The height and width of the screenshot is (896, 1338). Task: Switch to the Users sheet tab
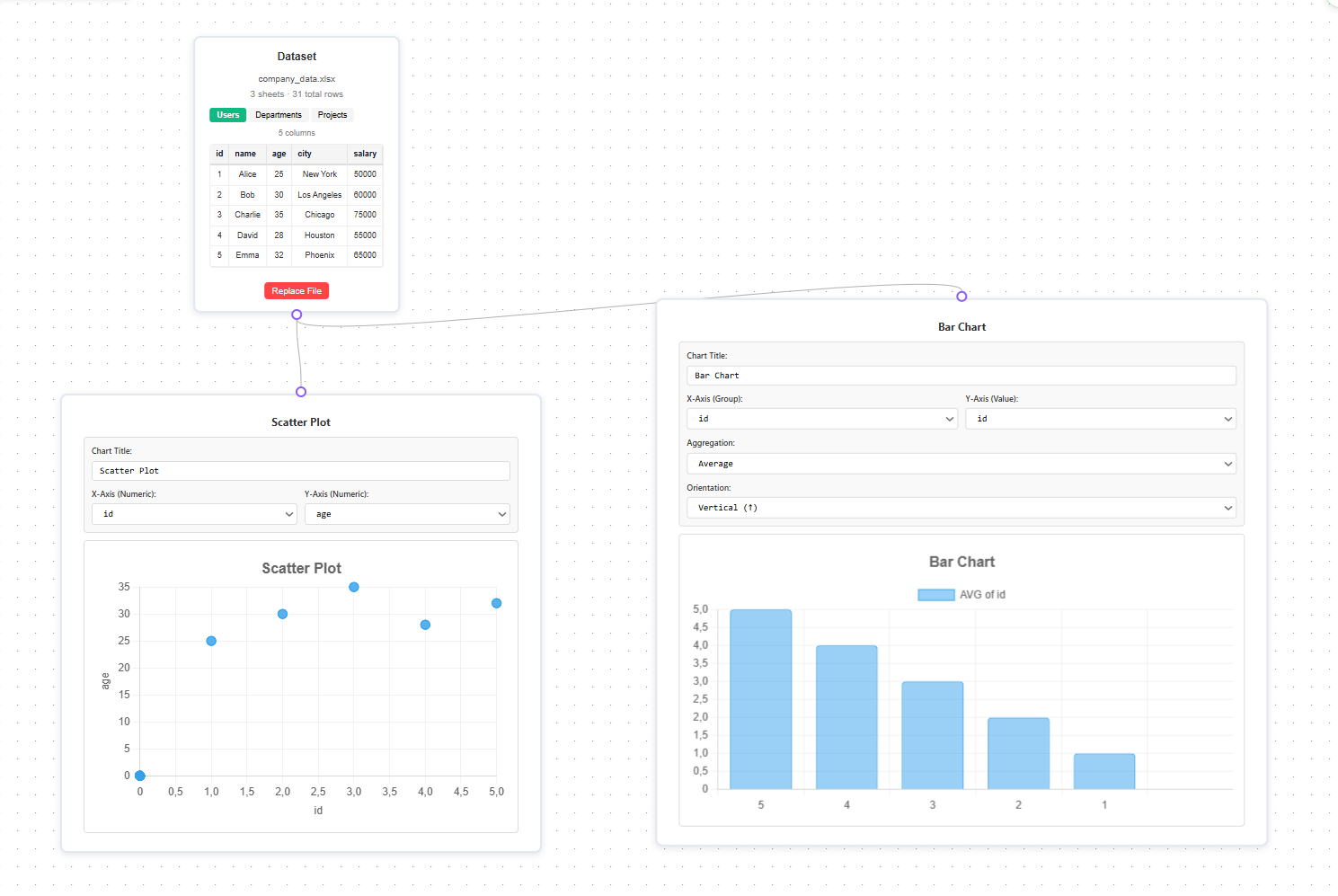[228, 115]
